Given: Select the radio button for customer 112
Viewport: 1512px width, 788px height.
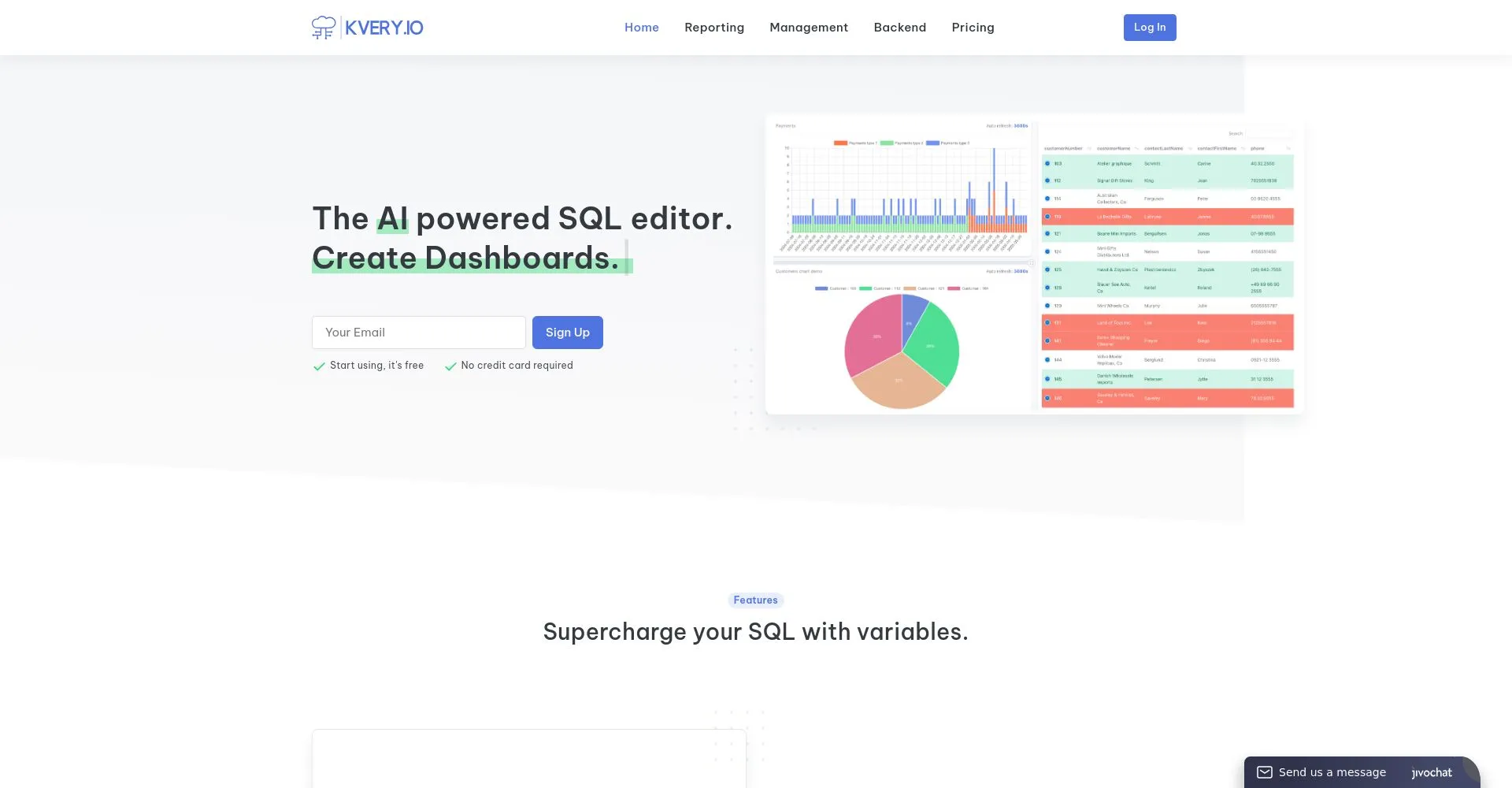Looking at the screenshot, I should tap(1047, 180).
